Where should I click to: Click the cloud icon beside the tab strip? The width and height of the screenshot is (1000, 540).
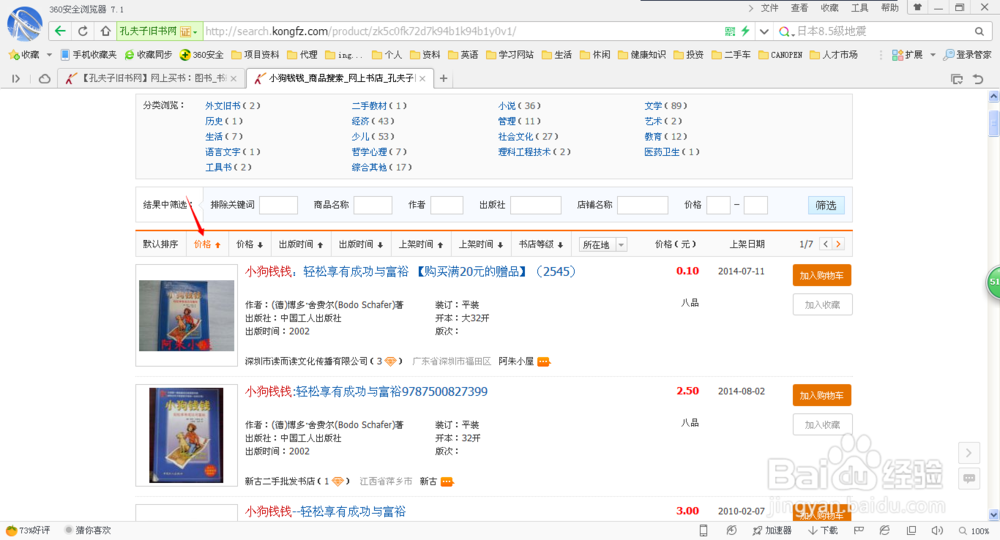pyautogui.click(x=44, y=78)
